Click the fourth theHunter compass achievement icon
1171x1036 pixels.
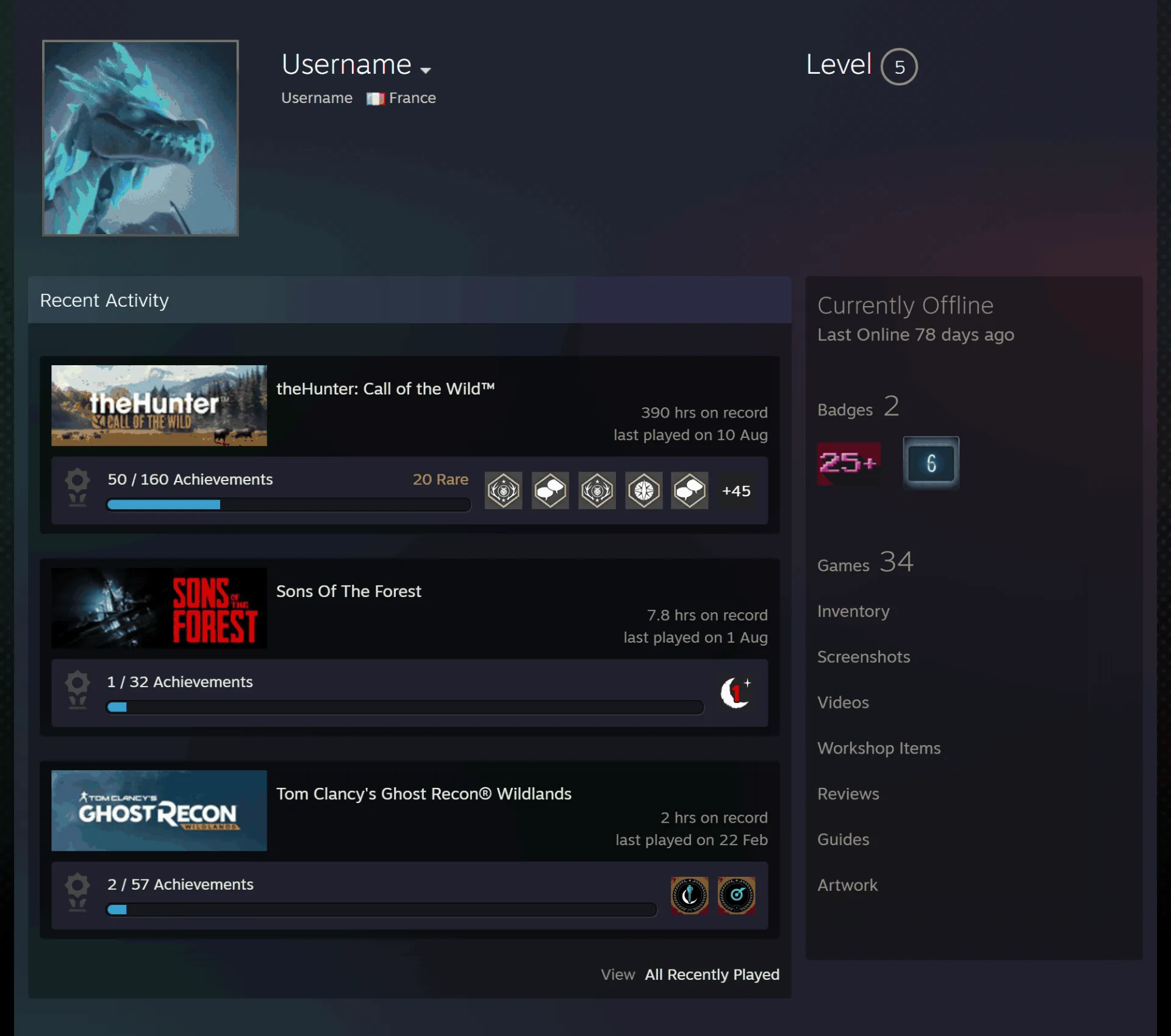(x=644, y=490)
